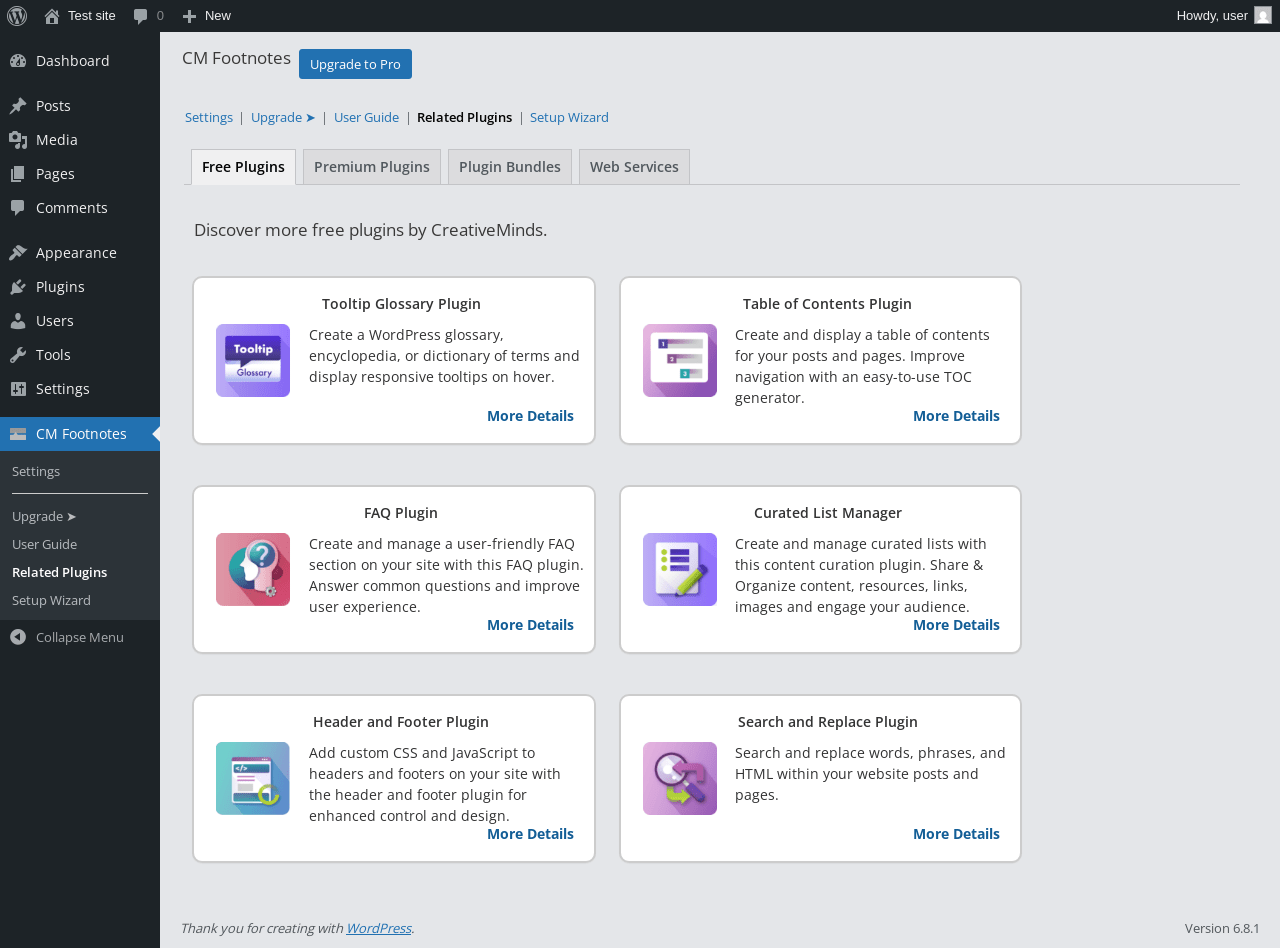Click the Media icon in sidebar
Screen dimensions: 1280x948
[18, 140]
